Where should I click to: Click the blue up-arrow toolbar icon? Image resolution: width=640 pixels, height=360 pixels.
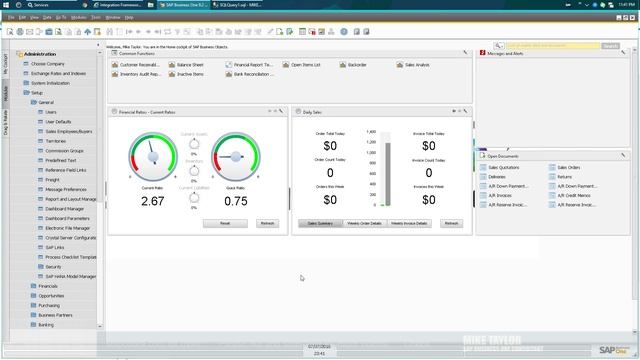click(x=88, y=32)
